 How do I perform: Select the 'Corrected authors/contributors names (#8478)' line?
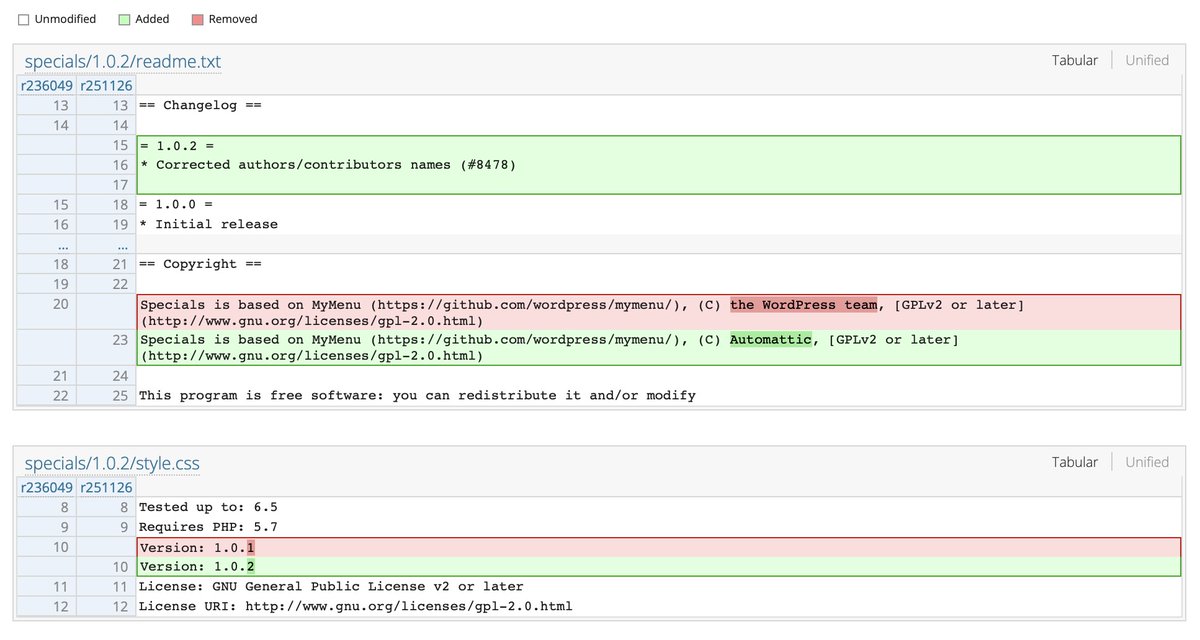[658, 165]
